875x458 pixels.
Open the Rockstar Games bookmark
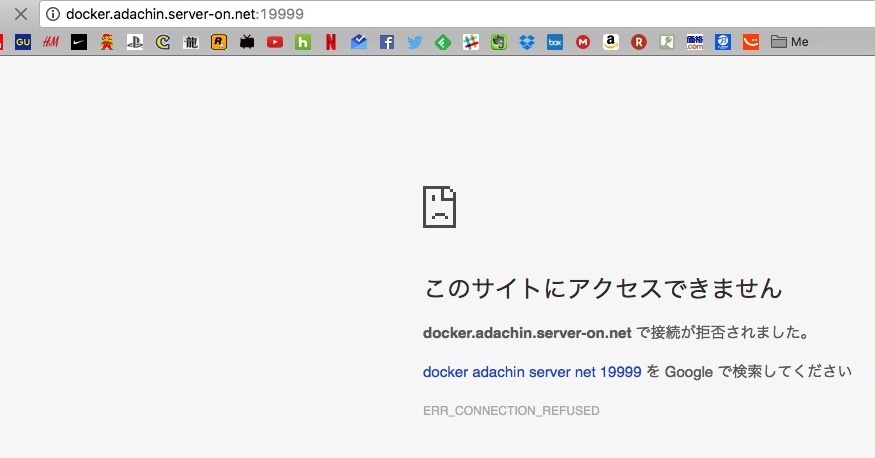pos(218,42)
